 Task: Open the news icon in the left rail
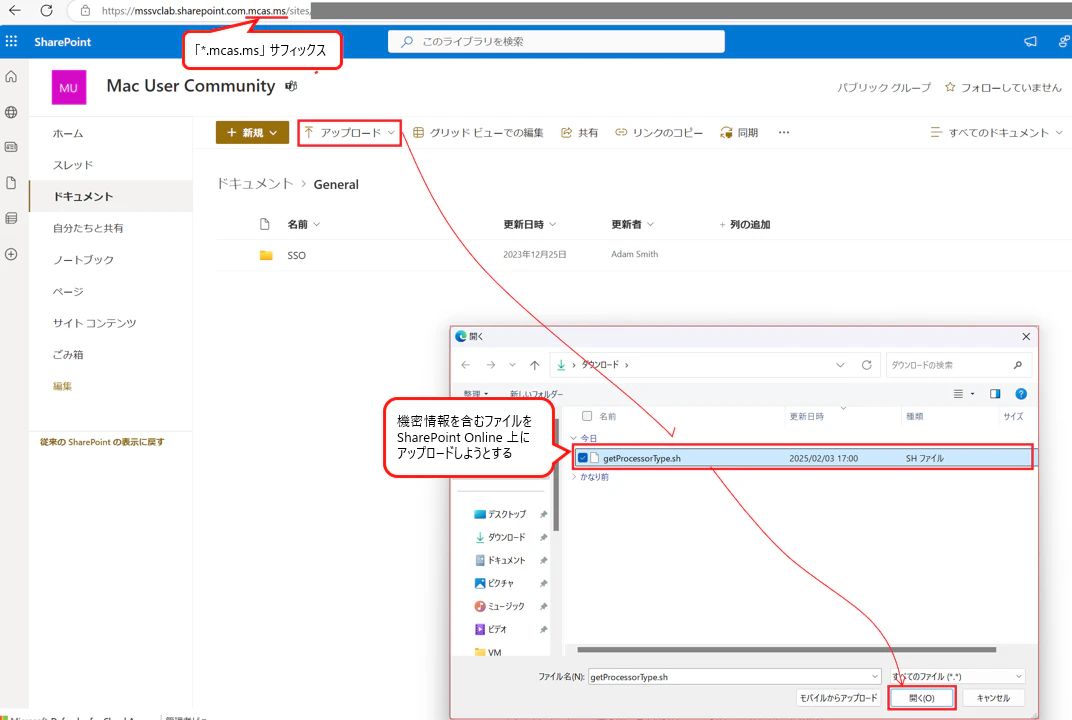11,147
